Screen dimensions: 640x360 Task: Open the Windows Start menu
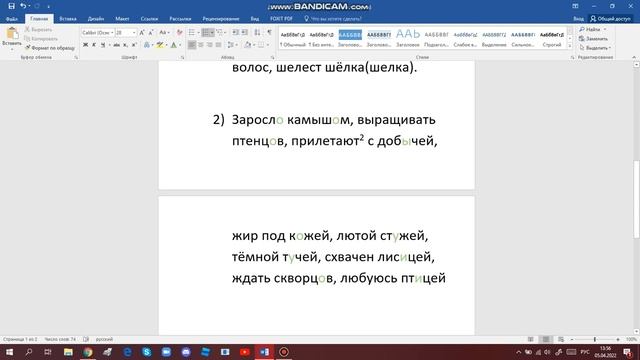(9, 352)
